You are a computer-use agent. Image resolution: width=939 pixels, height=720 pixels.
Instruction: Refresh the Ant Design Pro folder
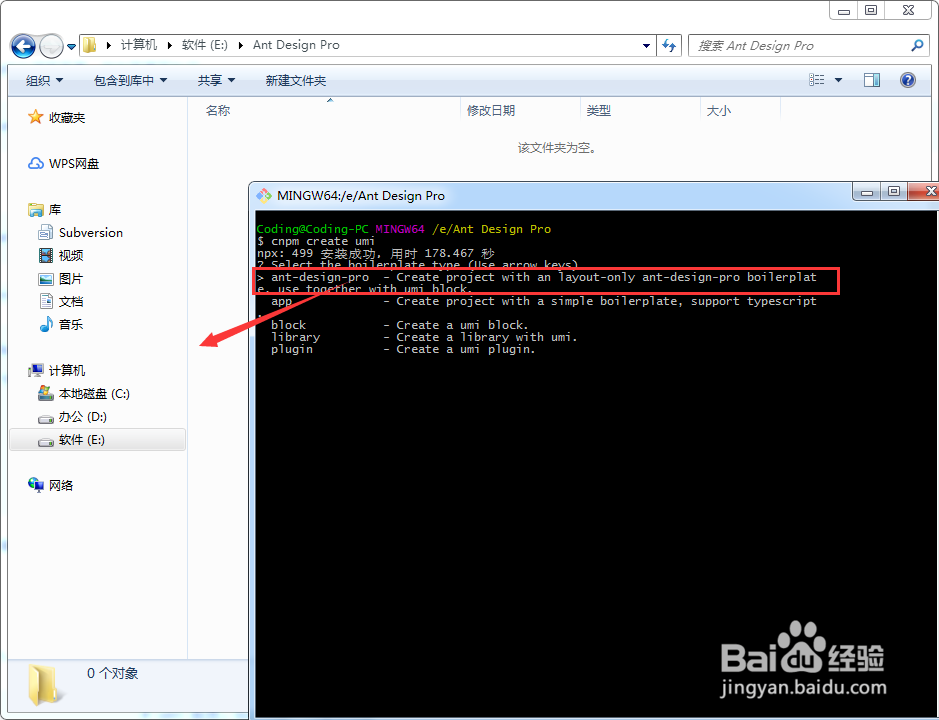coord(669,46)
